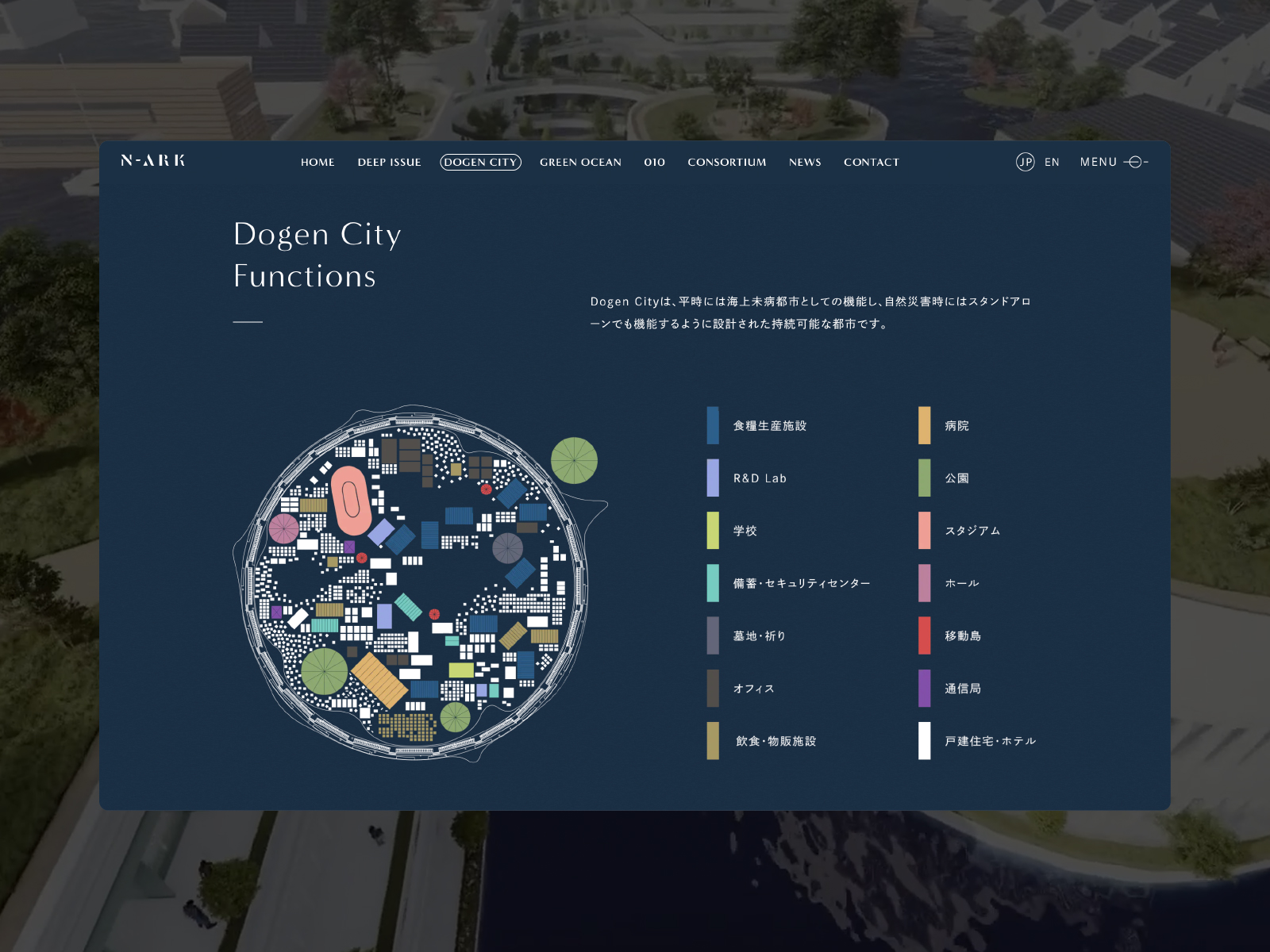This screenshot has height=952, width=1270.
Task: Click the pink hall circle on map
Action: 283,529
